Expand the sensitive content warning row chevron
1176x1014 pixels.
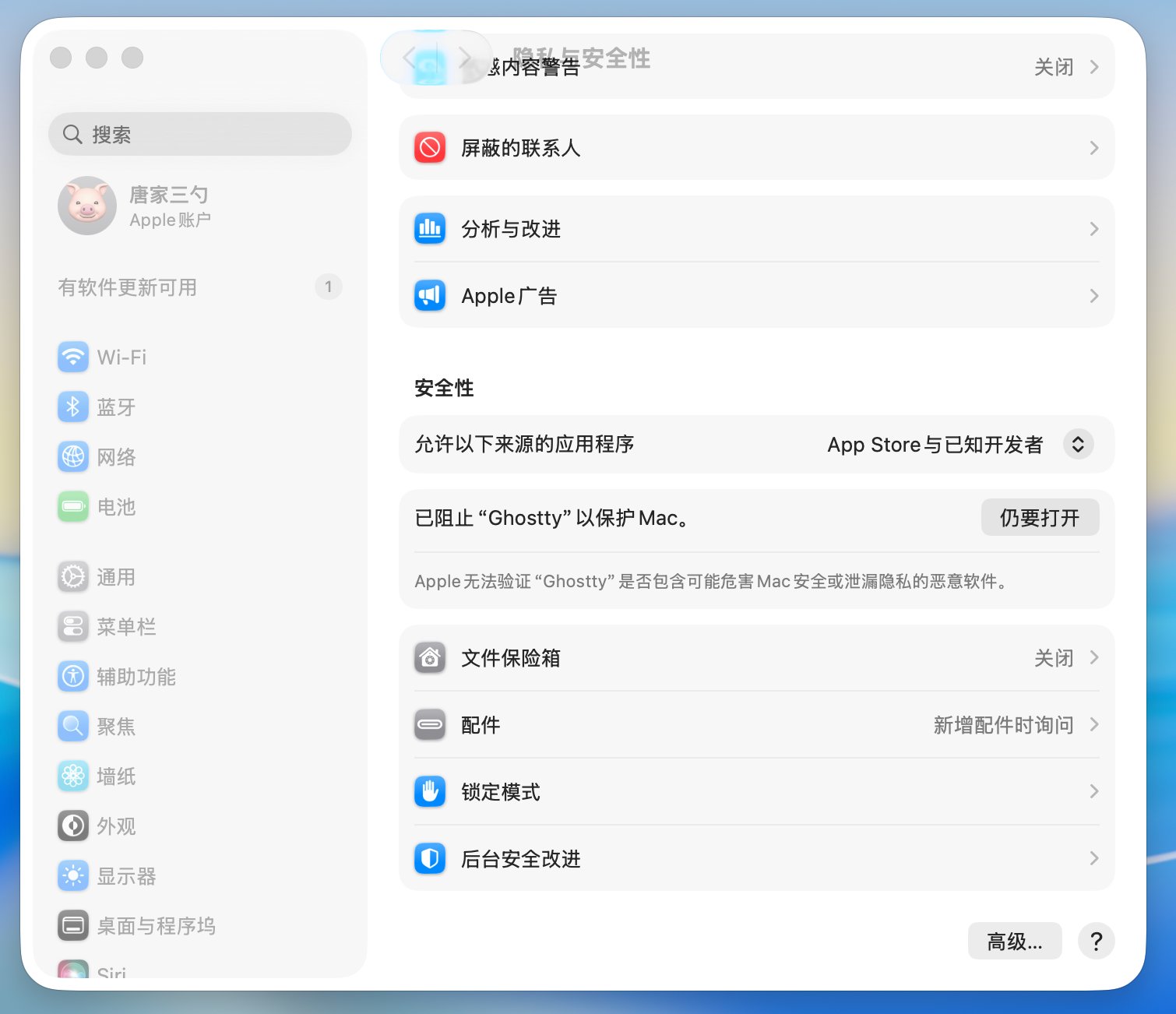point(1094,67)
